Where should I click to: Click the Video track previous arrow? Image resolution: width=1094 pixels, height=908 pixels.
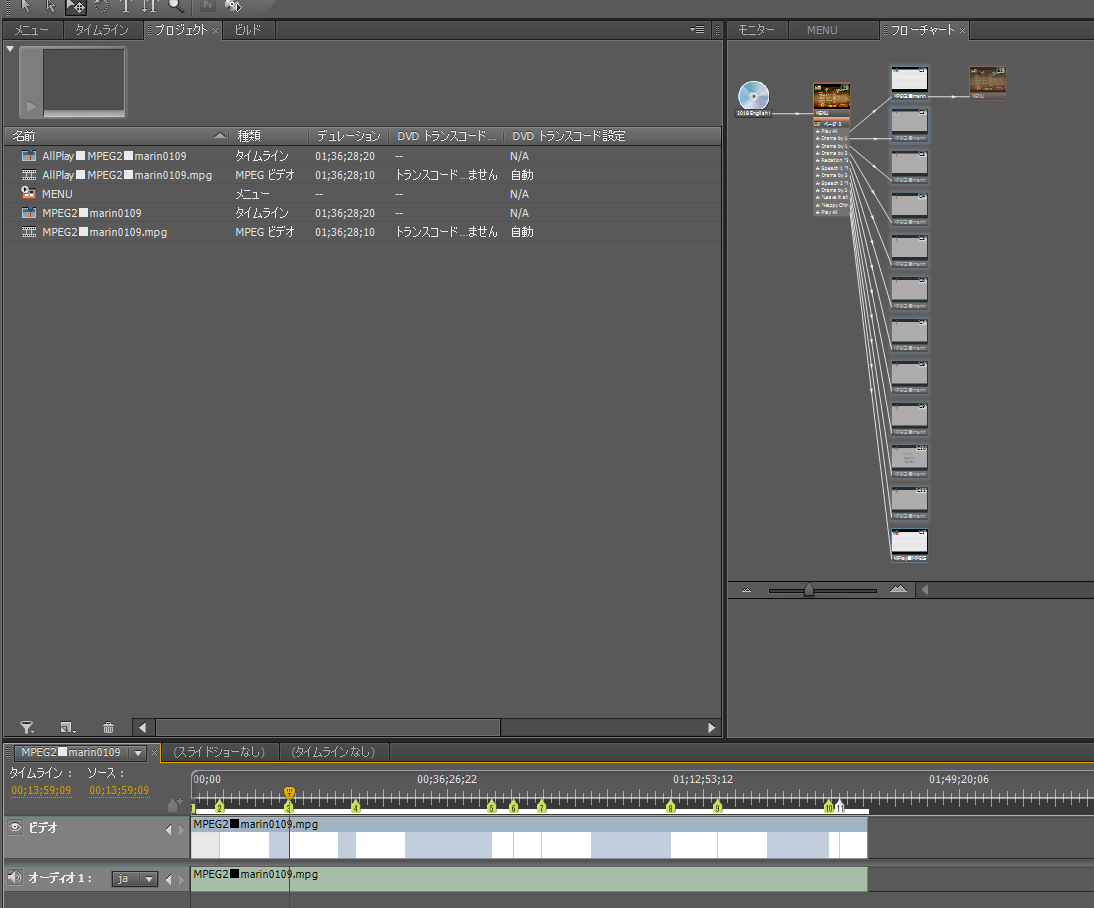(x=168, y=829)
